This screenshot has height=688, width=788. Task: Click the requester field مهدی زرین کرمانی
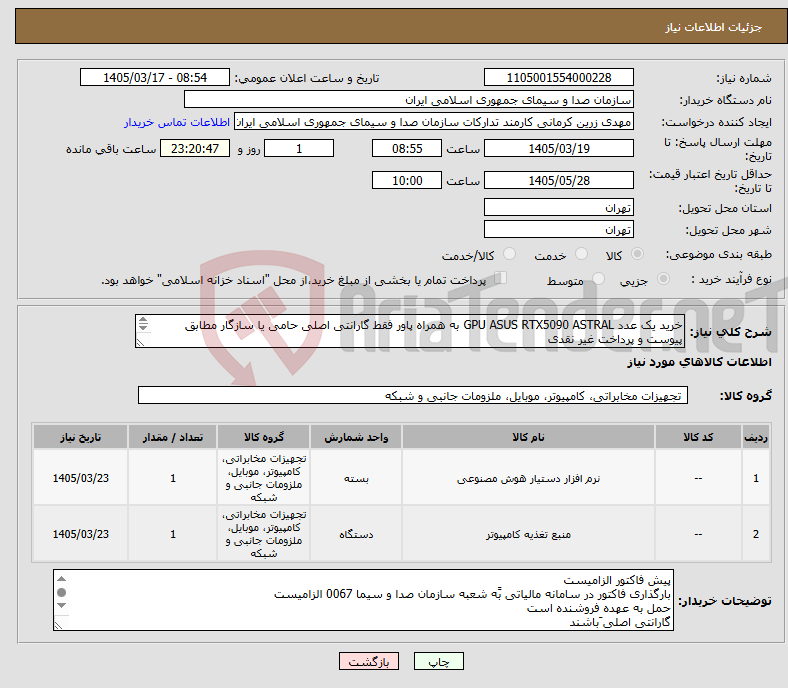coord(434,122)
